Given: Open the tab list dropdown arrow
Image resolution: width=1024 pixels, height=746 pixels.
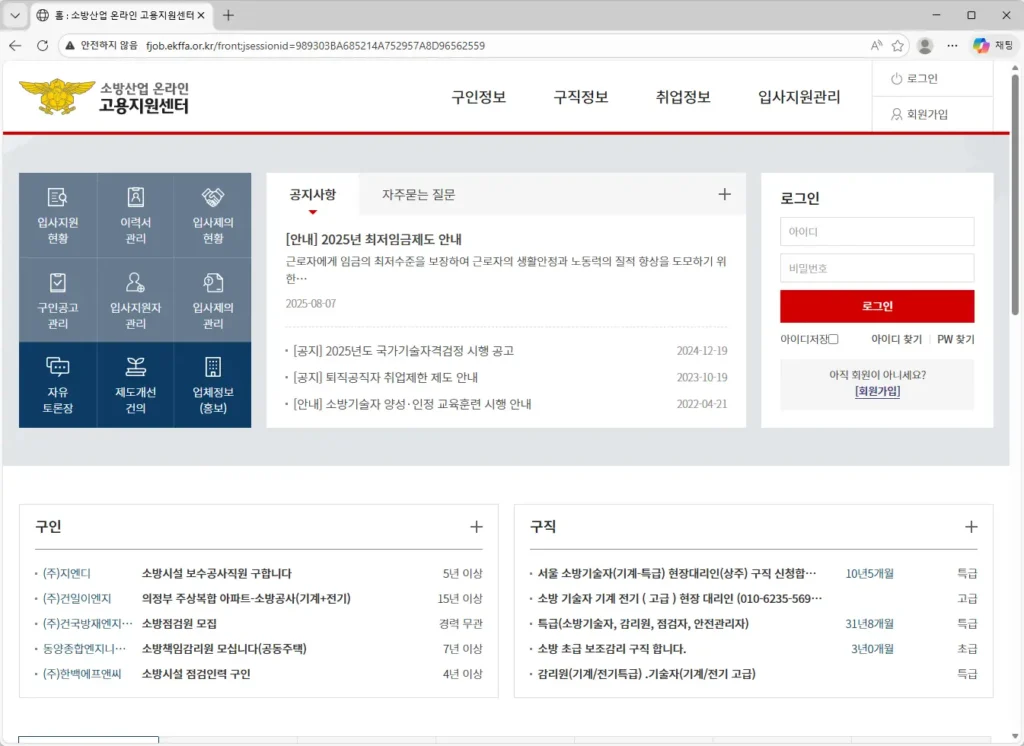Looking at the screenshot, I should pos(15,16).
